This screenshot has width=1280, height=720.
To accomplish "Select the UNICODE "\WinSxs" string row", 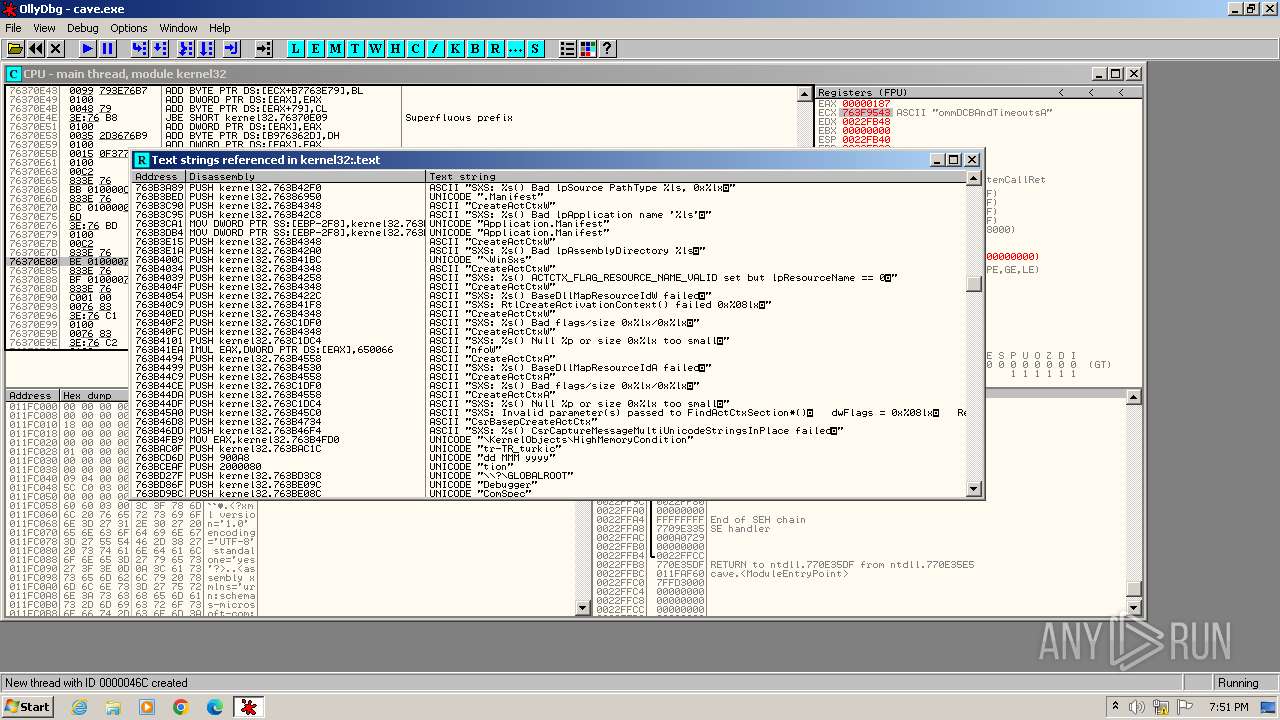I will (x=550, y=260).
